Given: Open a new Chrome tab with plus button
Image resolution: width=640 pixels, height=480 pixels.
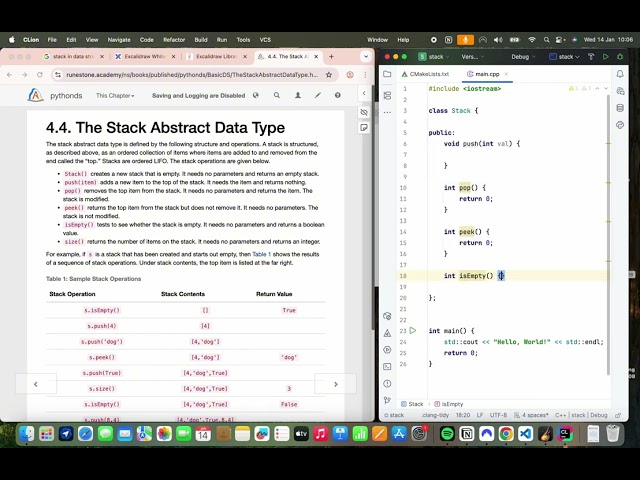Looking at the screenshot, I should coord(331,57).
